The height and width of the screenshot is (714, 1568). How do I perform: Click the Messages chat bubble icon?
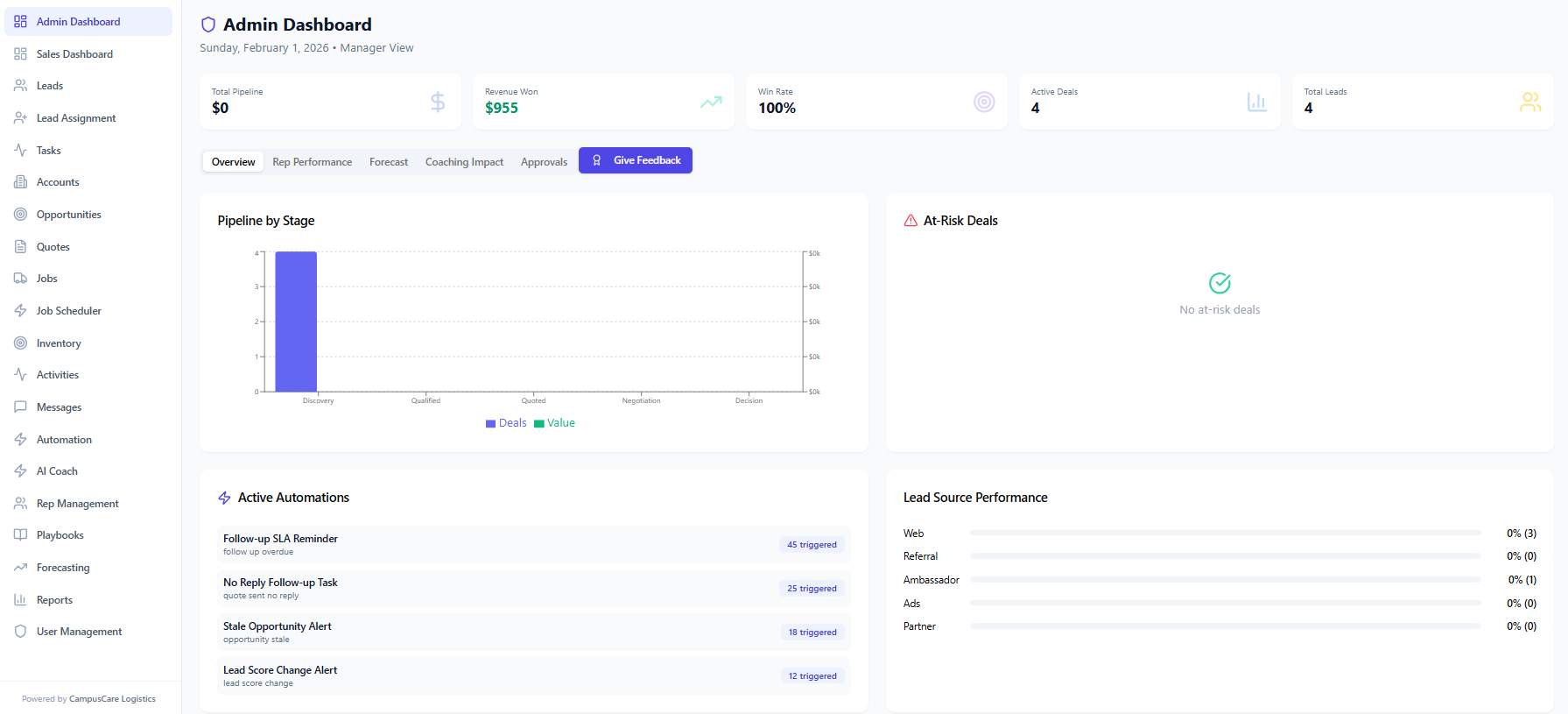20,407
